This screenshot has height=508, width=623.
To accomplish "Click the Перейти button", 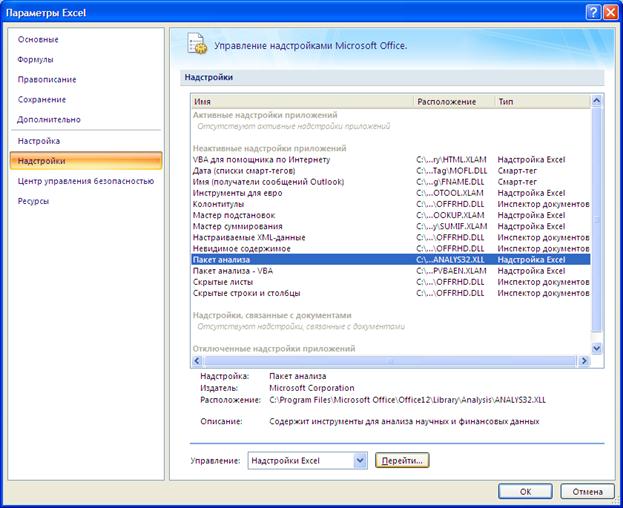I will (402, 460).
